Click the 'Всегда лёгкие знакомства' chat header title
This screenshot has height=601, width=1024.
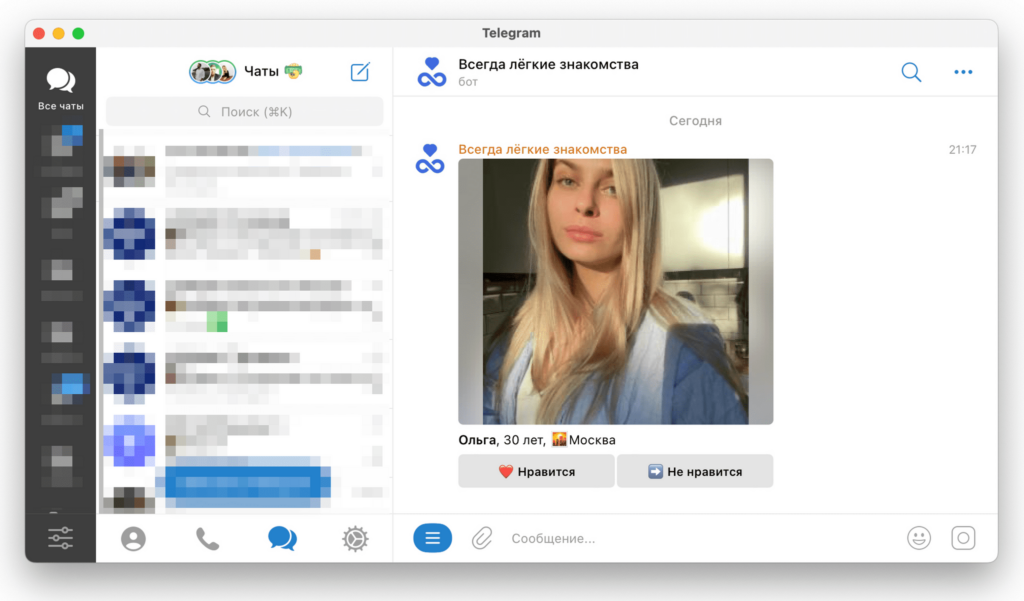click(548, 65)
